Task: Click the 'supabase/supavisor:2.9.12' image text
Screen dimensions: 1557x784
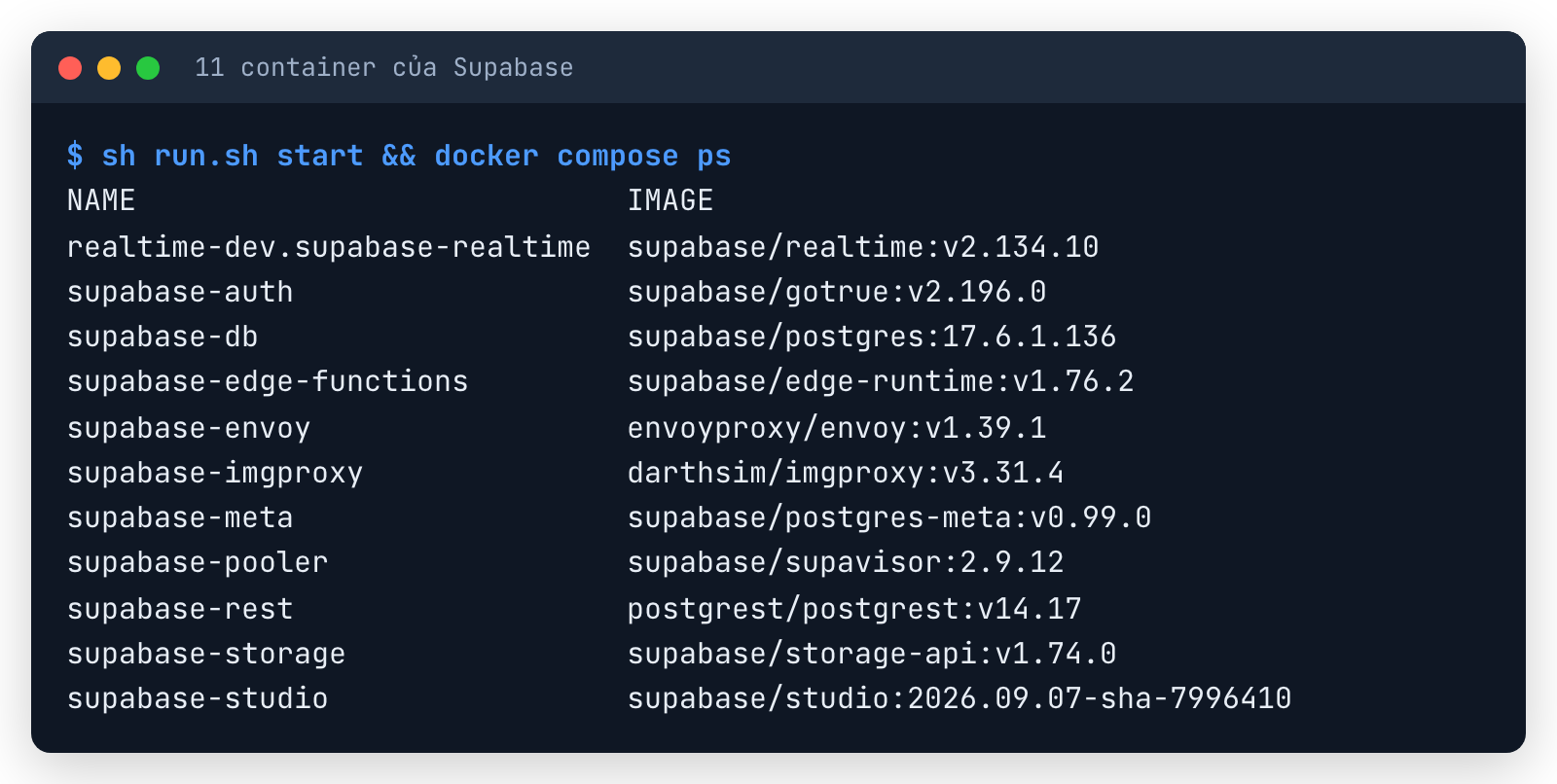Action: click(846, 562)
